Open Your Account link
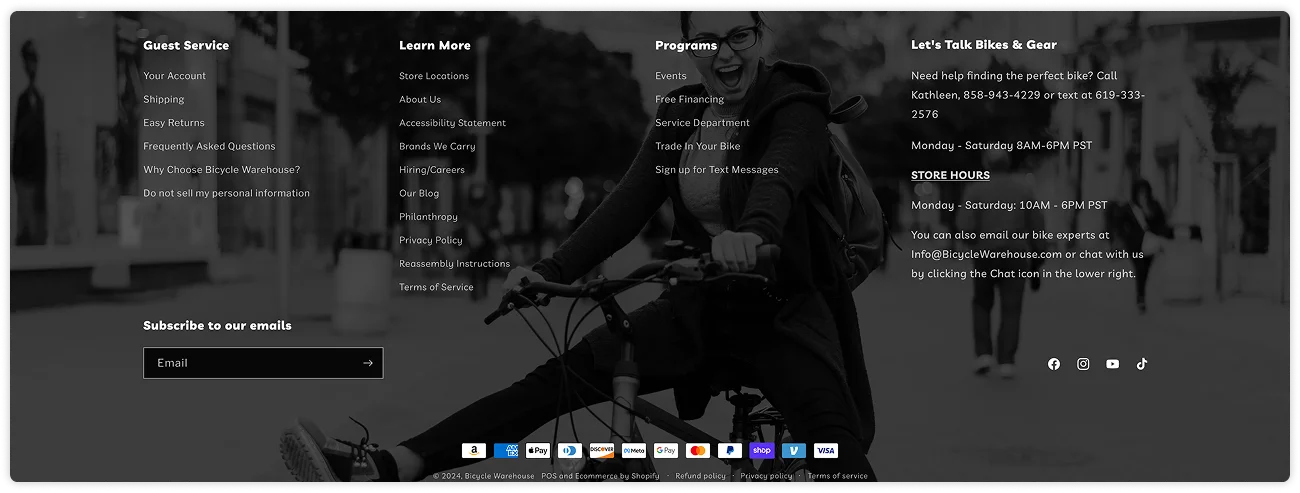 click(x=174, y=76)
